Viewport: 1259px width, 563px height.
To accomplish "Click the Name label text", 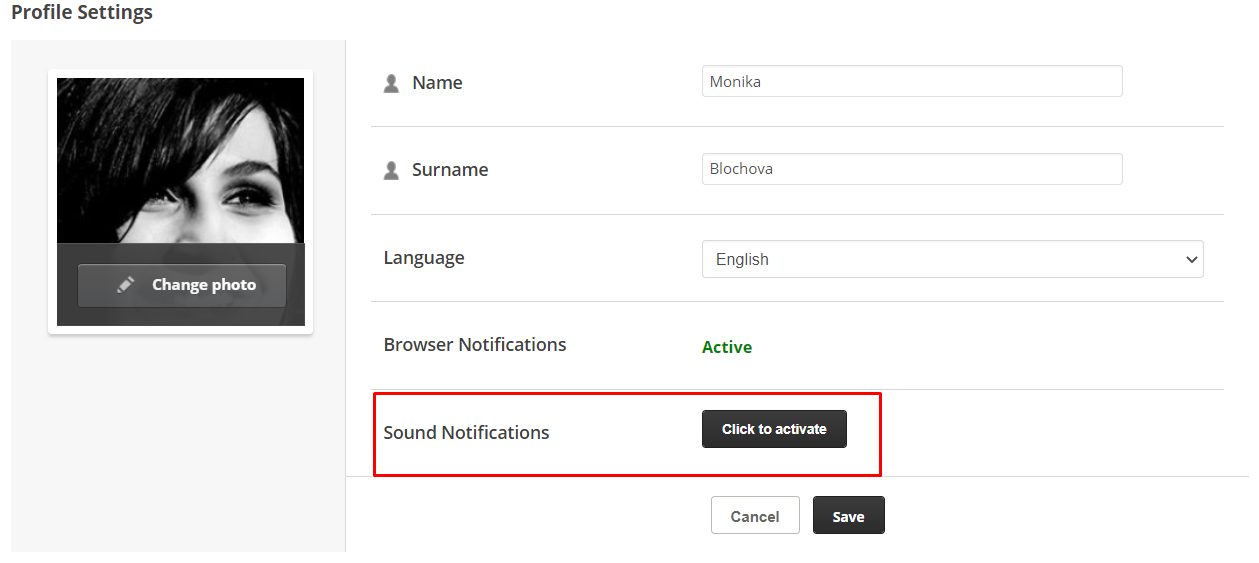I will [x=437, y=83].
